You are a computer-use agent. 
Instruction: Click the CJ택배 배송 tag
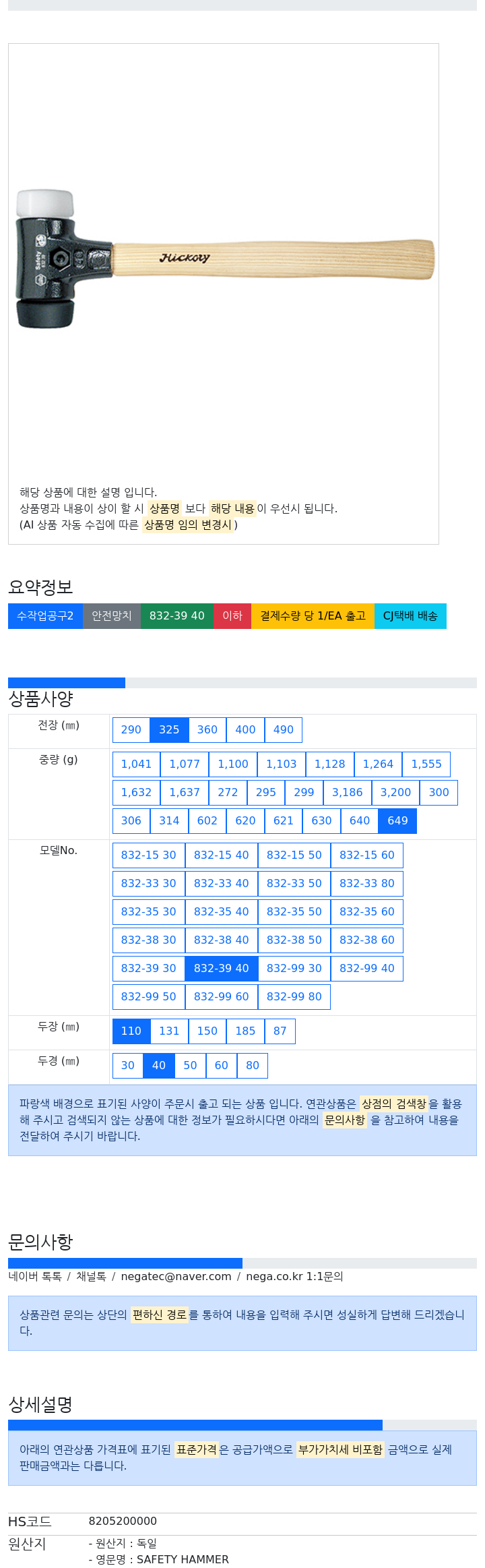[x=410, y=616]
